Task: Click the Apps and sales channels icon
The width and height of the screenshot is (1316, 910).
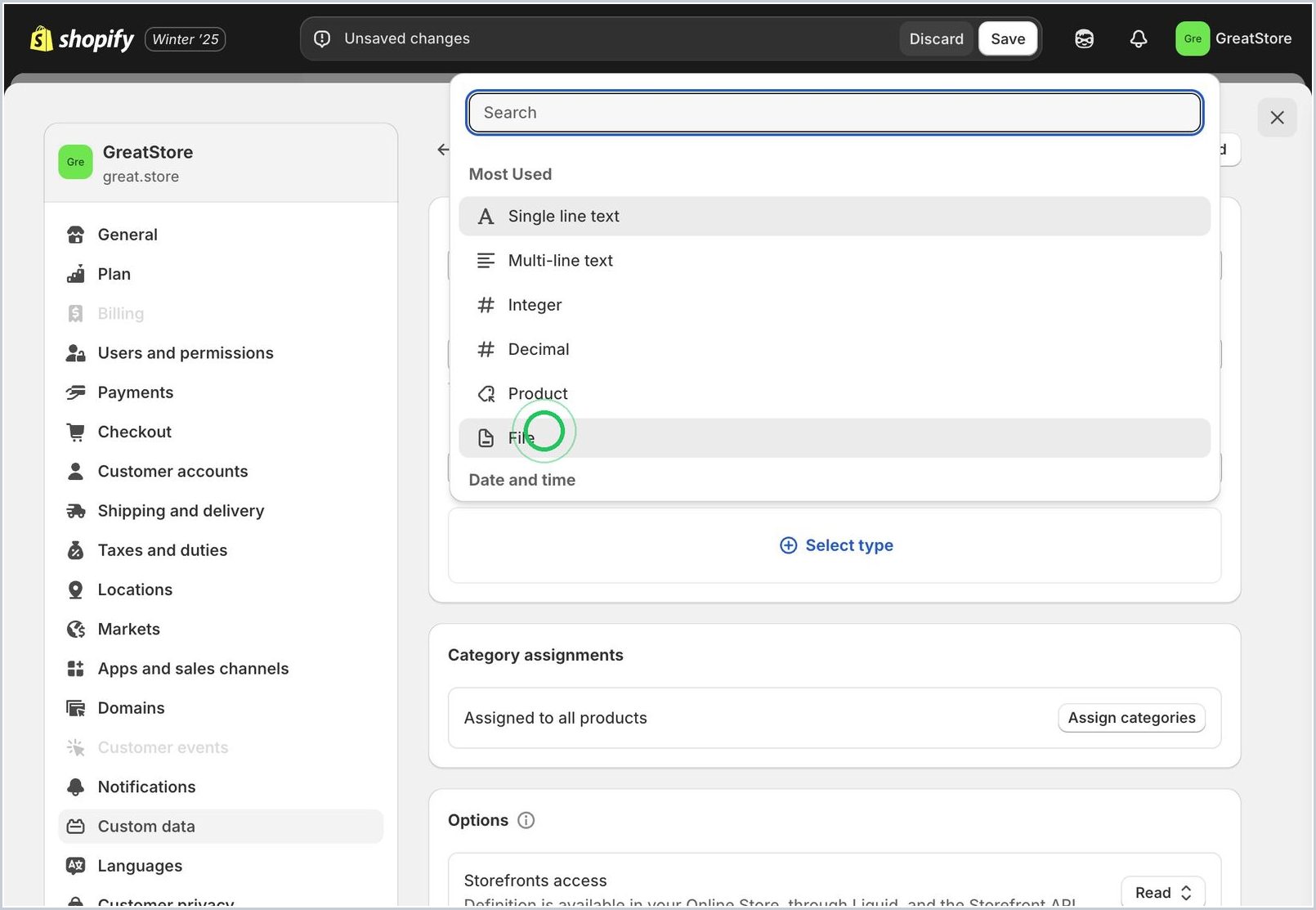Action: click(x=76, y=669)
